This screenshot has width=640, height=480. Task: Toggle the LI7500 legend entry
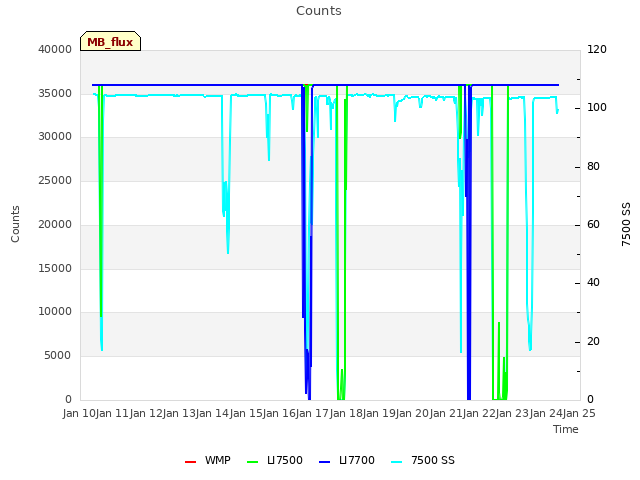[x=275, y=460]
